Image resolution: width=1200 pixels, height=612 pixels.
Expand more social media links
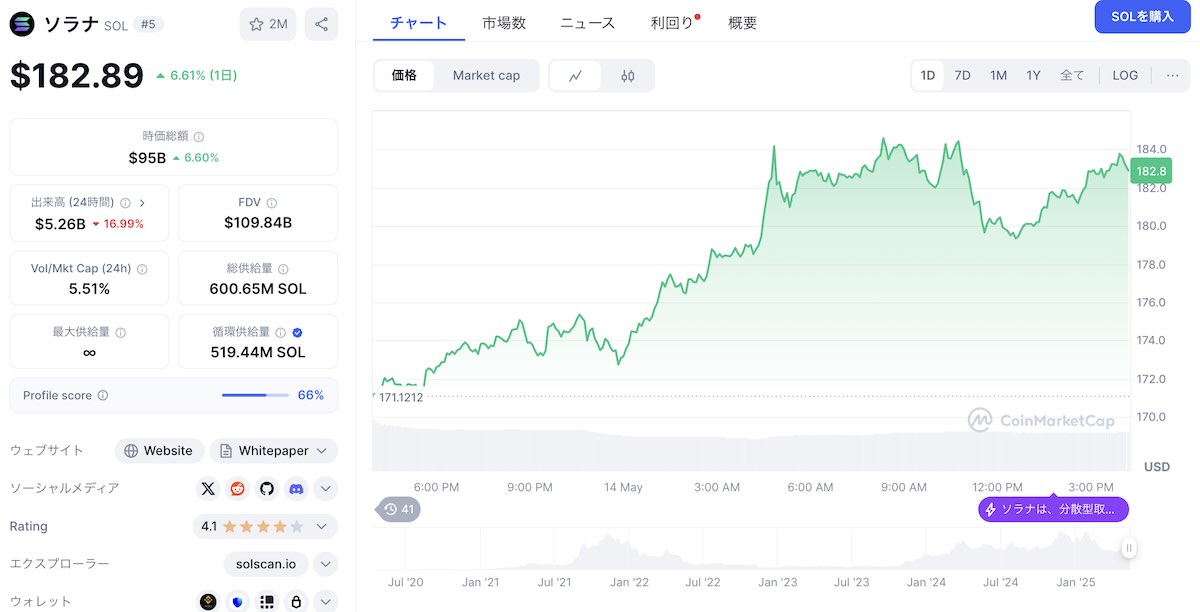(x=325, y=489)
